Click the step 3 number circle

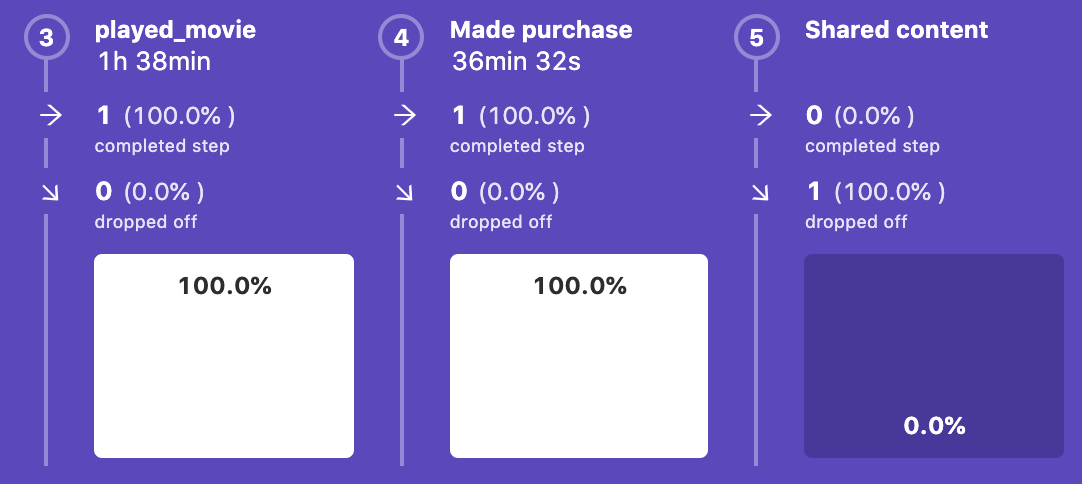(46, 38)
